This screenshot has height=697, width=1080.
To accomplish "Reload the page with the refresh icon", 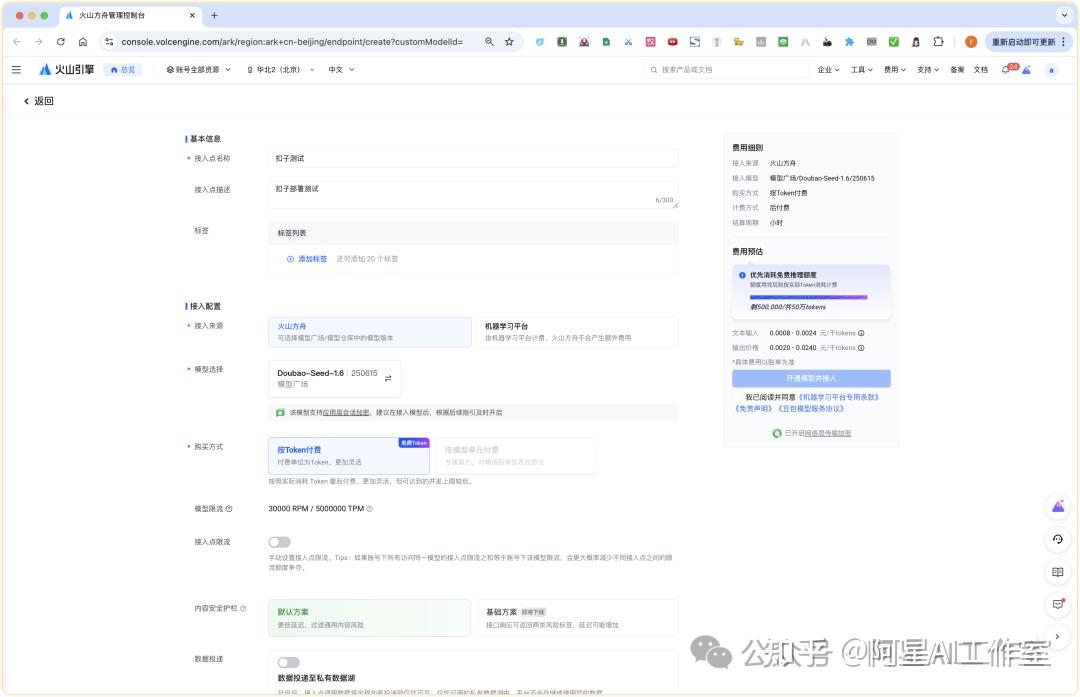I will pos(61,42).
